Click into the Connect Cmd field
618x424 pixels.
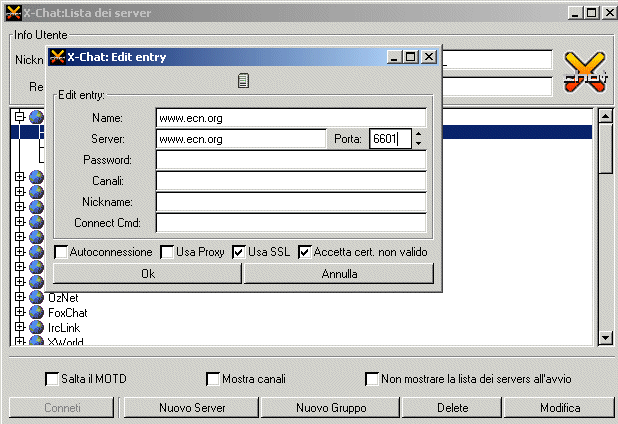click(x=291, y=222)
